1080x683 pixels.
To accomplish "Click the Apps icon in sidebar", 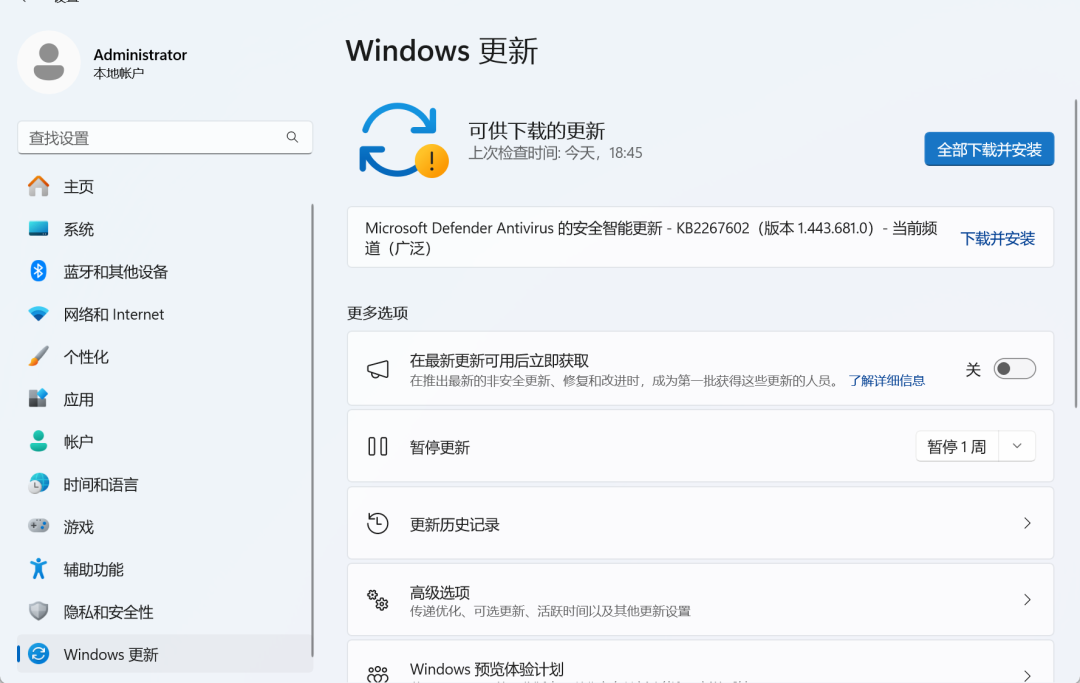I will [x=39, y=399].
